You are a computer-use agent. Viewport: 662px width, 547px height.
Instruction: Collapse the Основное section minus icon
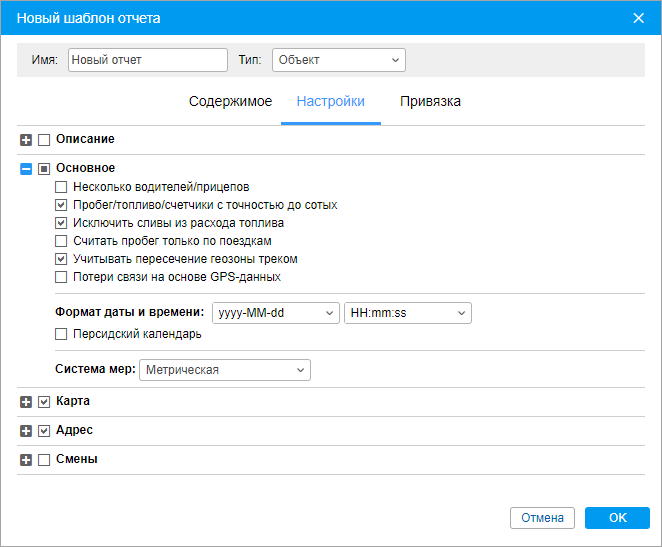[26, 169]
